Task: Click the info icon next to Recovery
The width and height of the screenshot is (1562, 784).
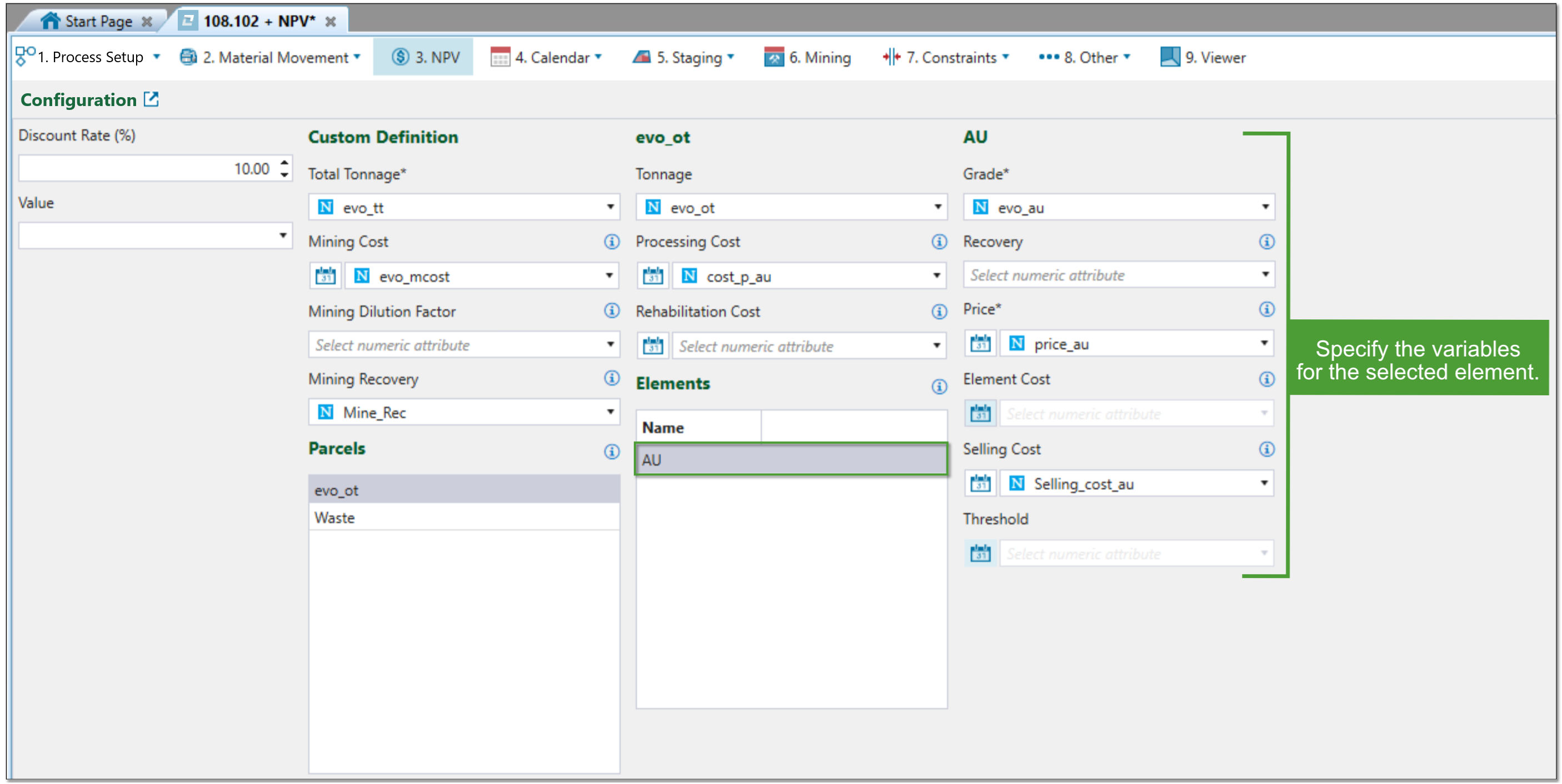Action: point(1266,242)
